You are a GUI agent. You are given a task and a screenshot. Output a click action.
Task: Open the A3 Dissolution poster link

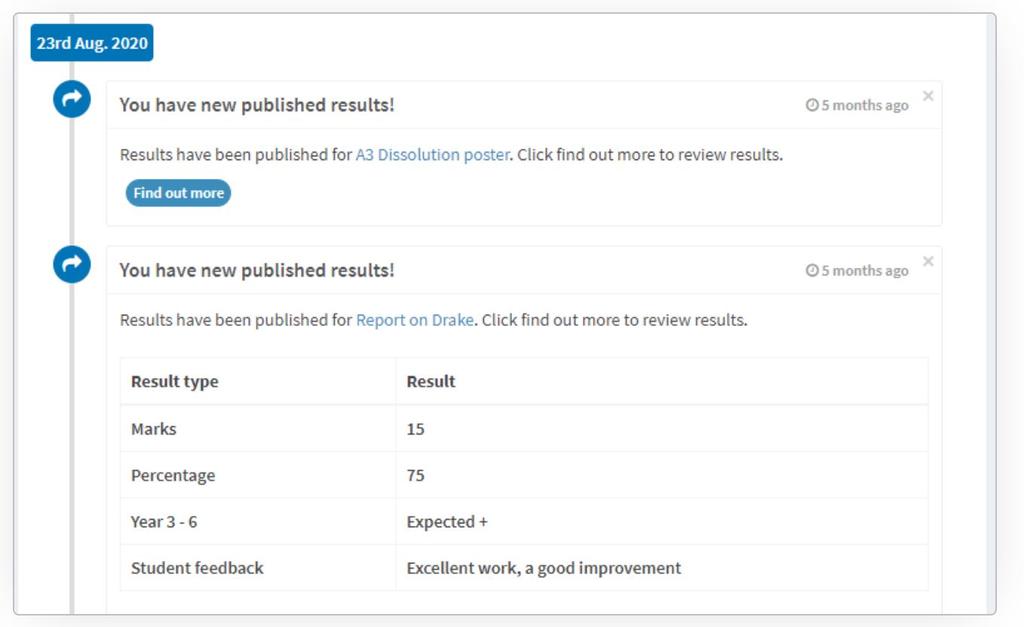(432, 155)
